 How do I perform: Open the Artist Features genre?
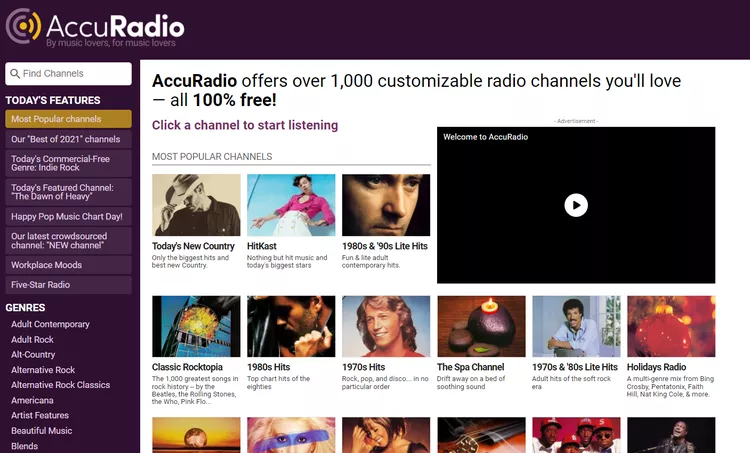tap(40, 415)
